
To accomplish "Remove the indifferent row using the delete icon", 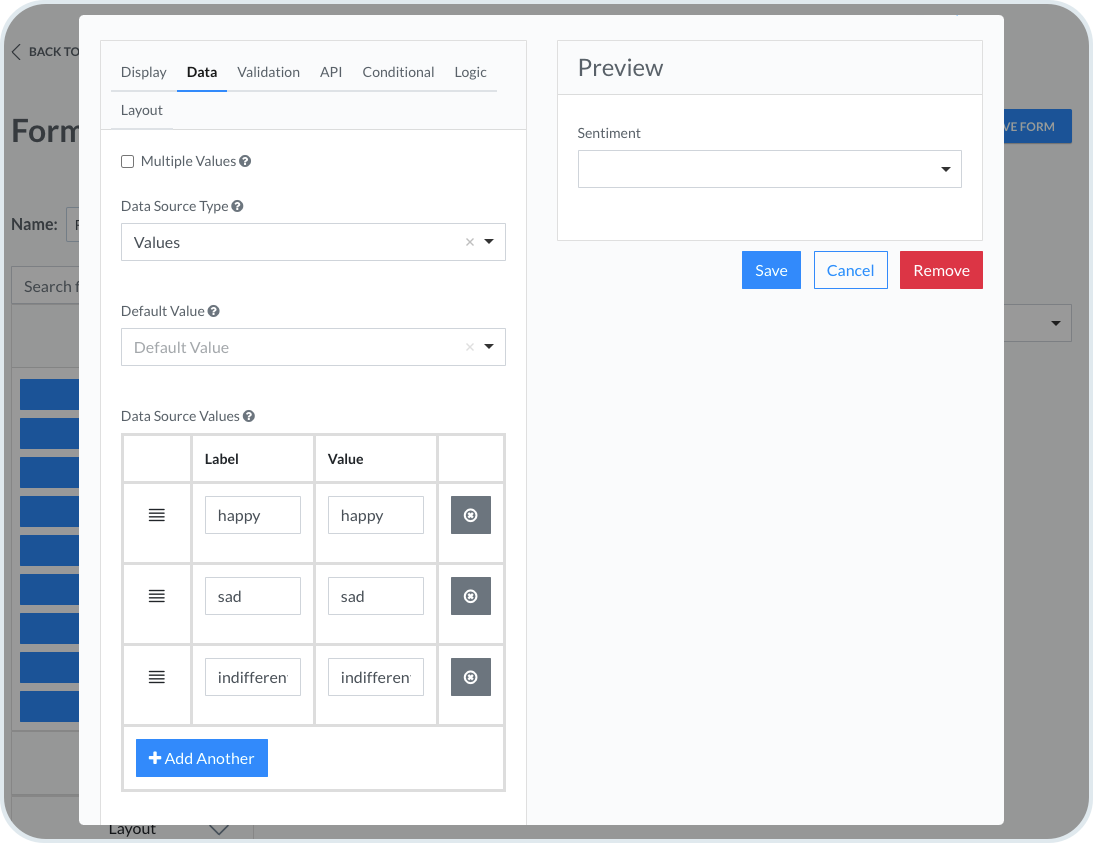I will [x=470, y=677].
